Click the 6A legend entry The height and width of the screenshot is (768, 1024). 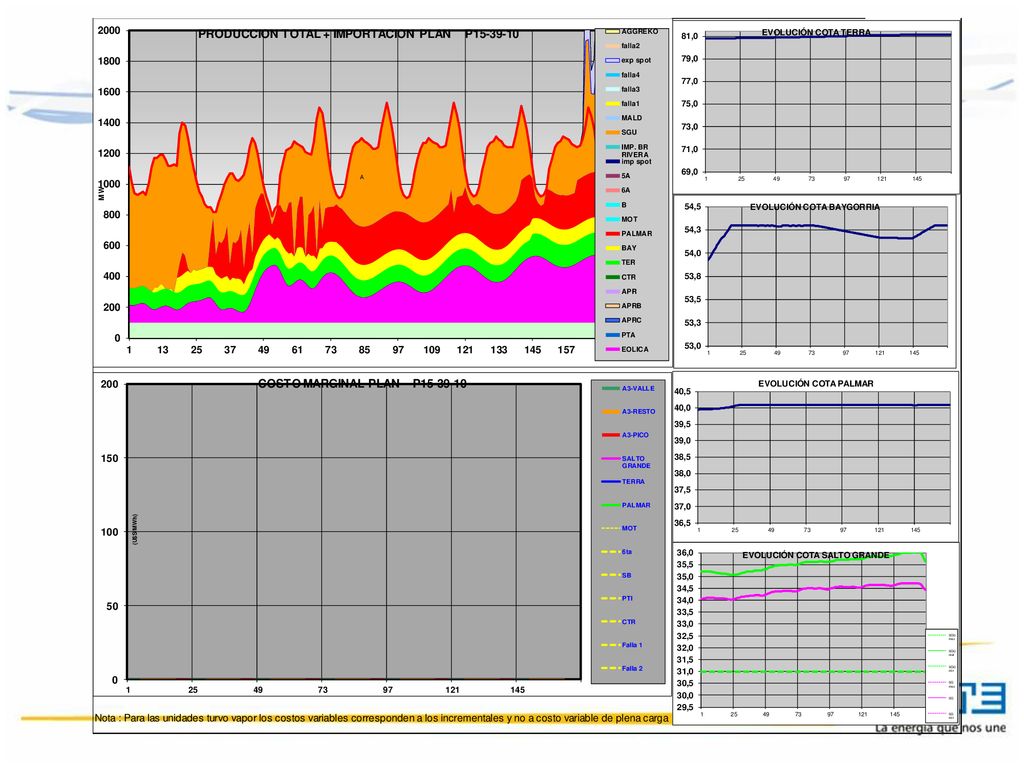coord(618,190)
